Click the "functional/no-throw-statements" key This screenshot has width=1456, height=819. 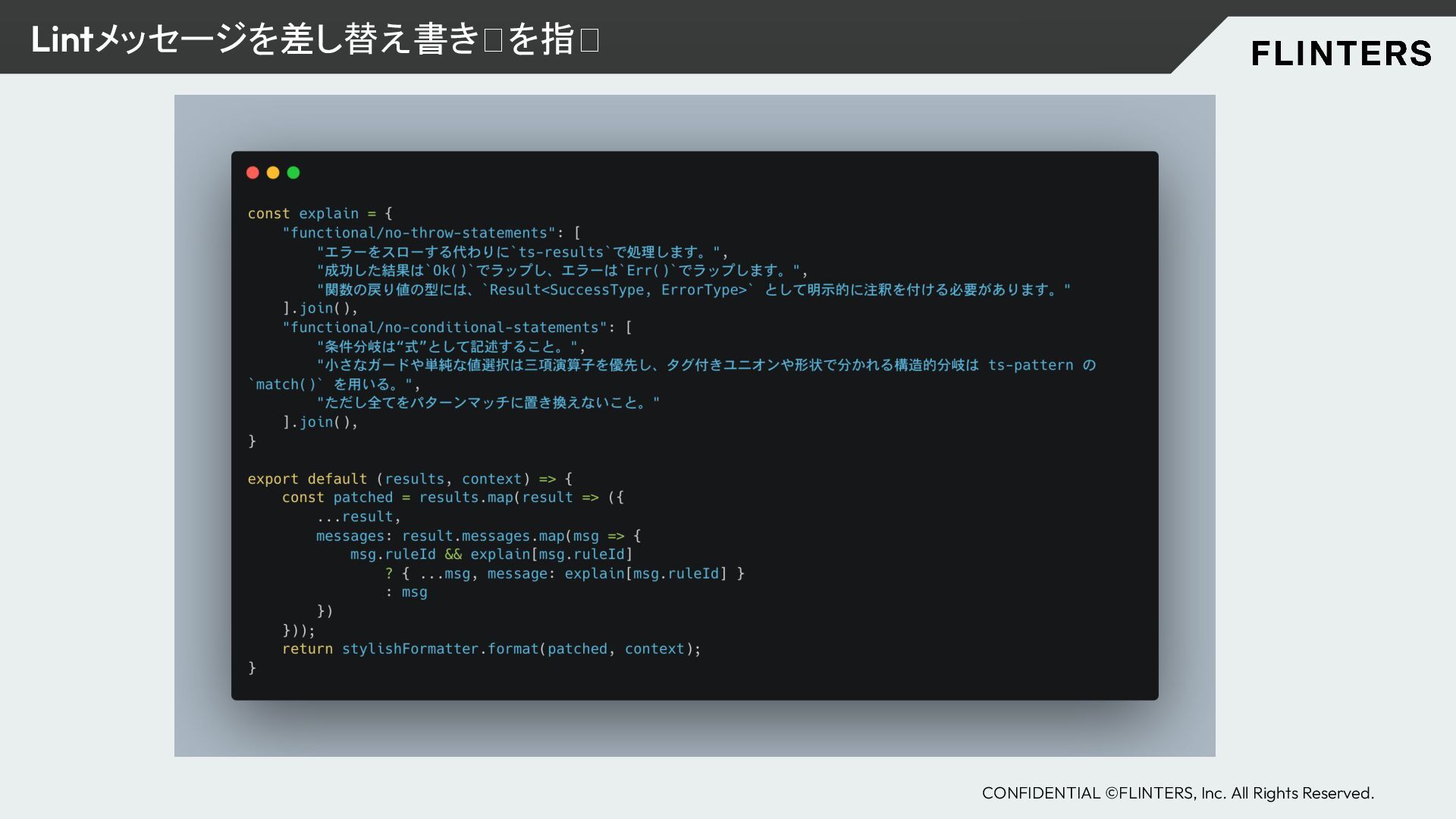tap(419, 233)
